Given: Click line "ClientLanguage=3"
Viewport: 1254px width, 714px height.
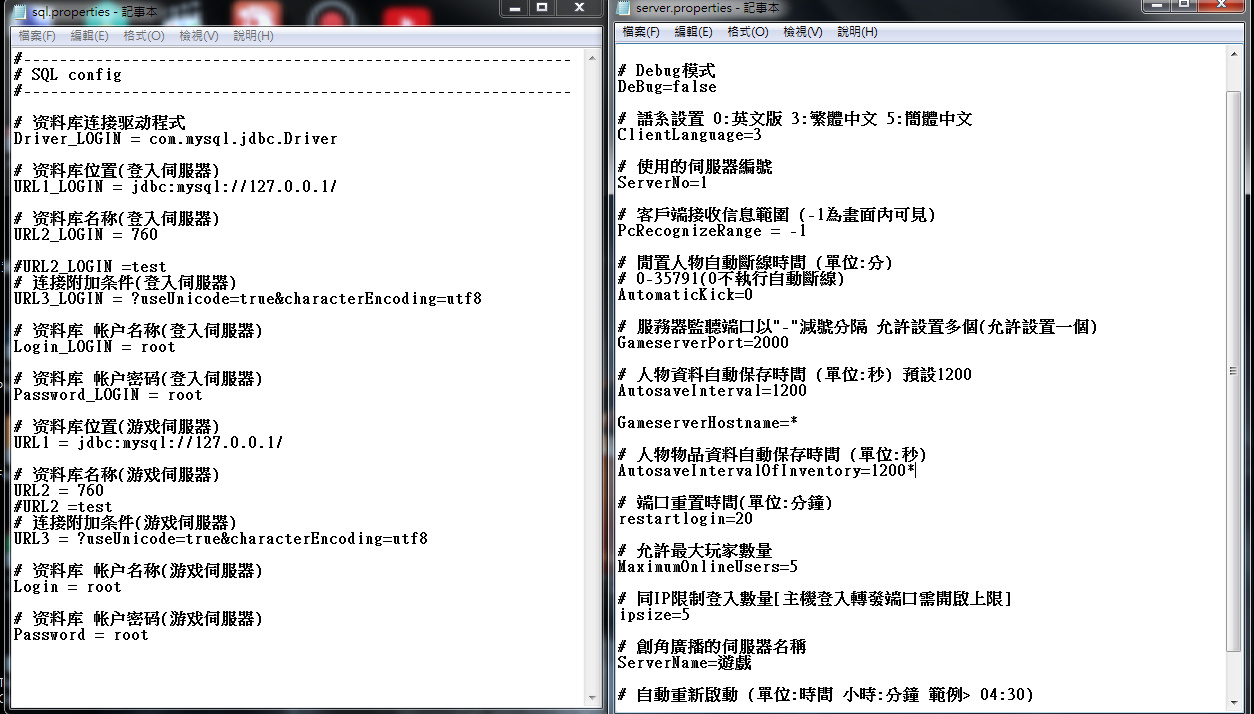Looking at the screenshot, I should (x=690, y=135).
